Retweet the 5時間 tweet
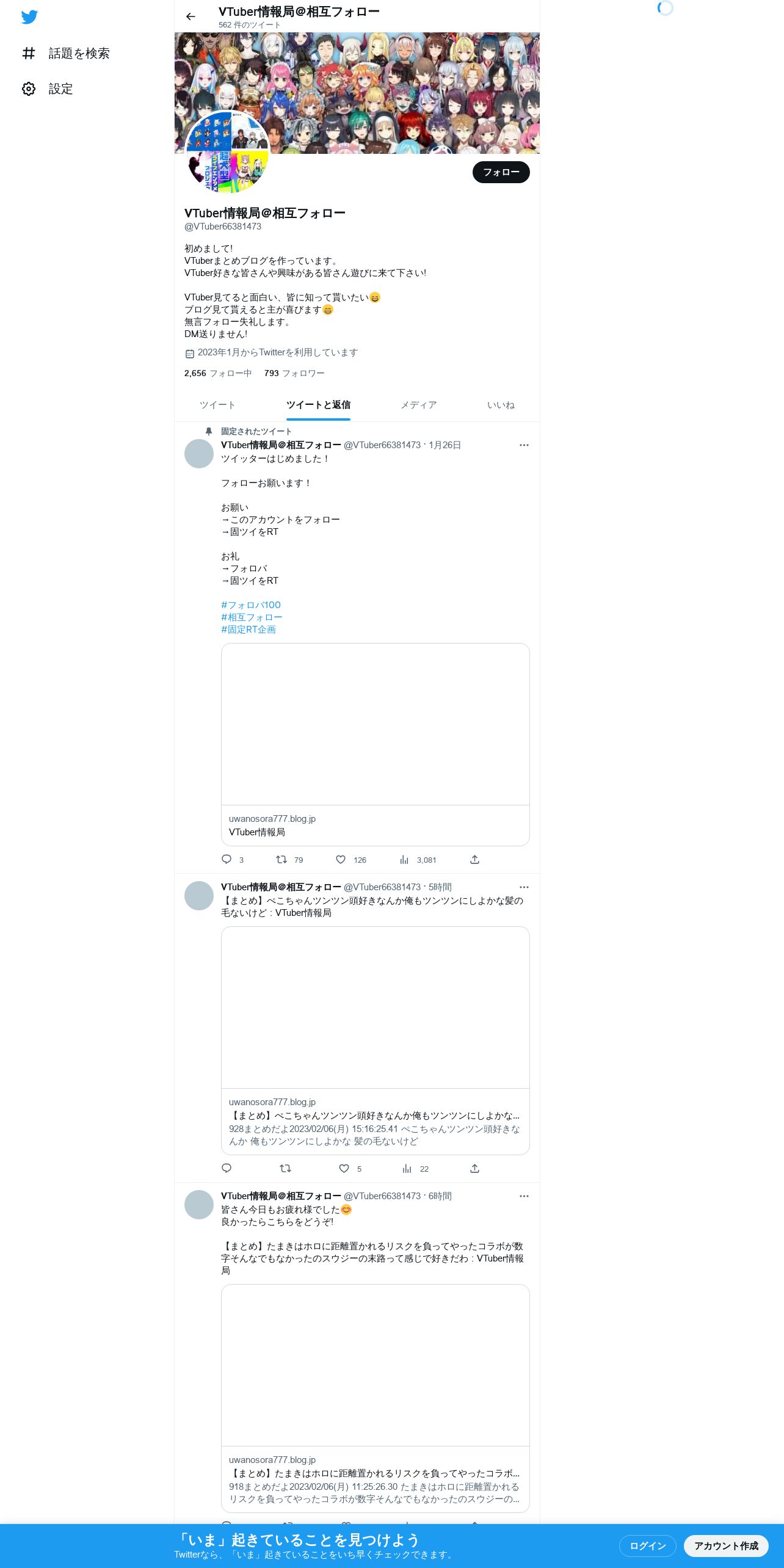 pos(285,1168)
